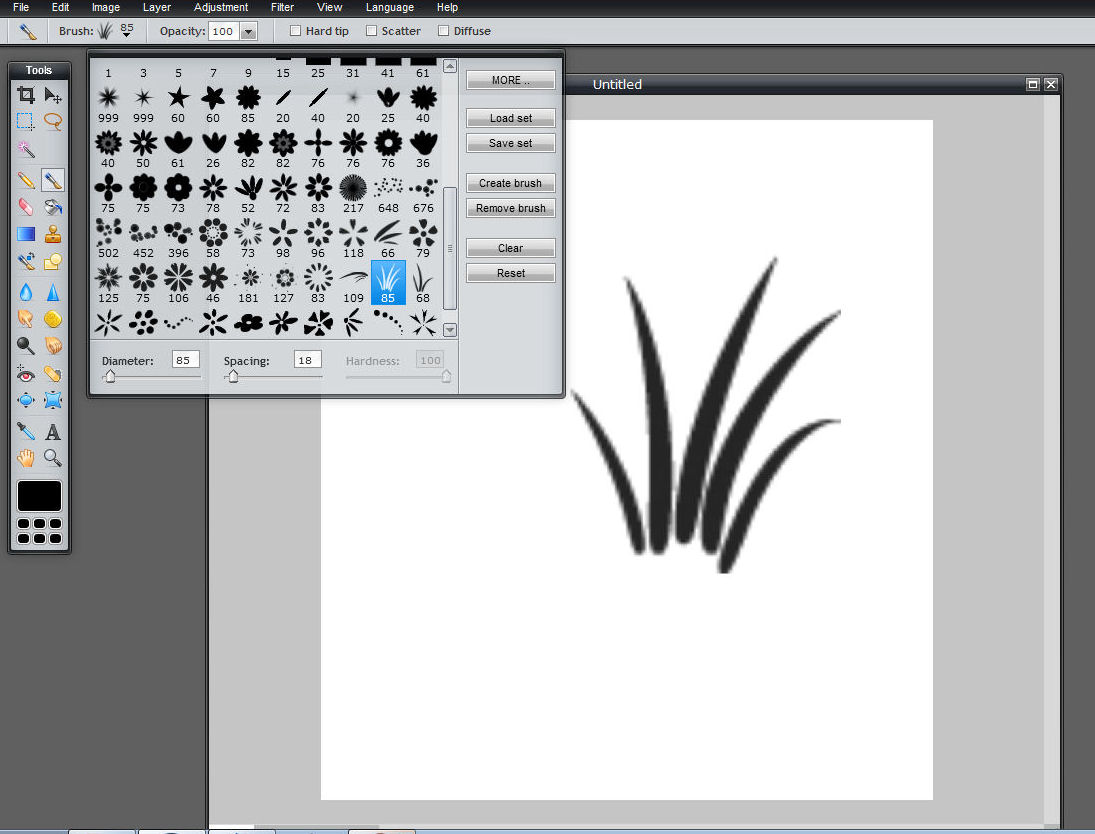
Task: Open the Language menu
Action: [x=390, y=7]
